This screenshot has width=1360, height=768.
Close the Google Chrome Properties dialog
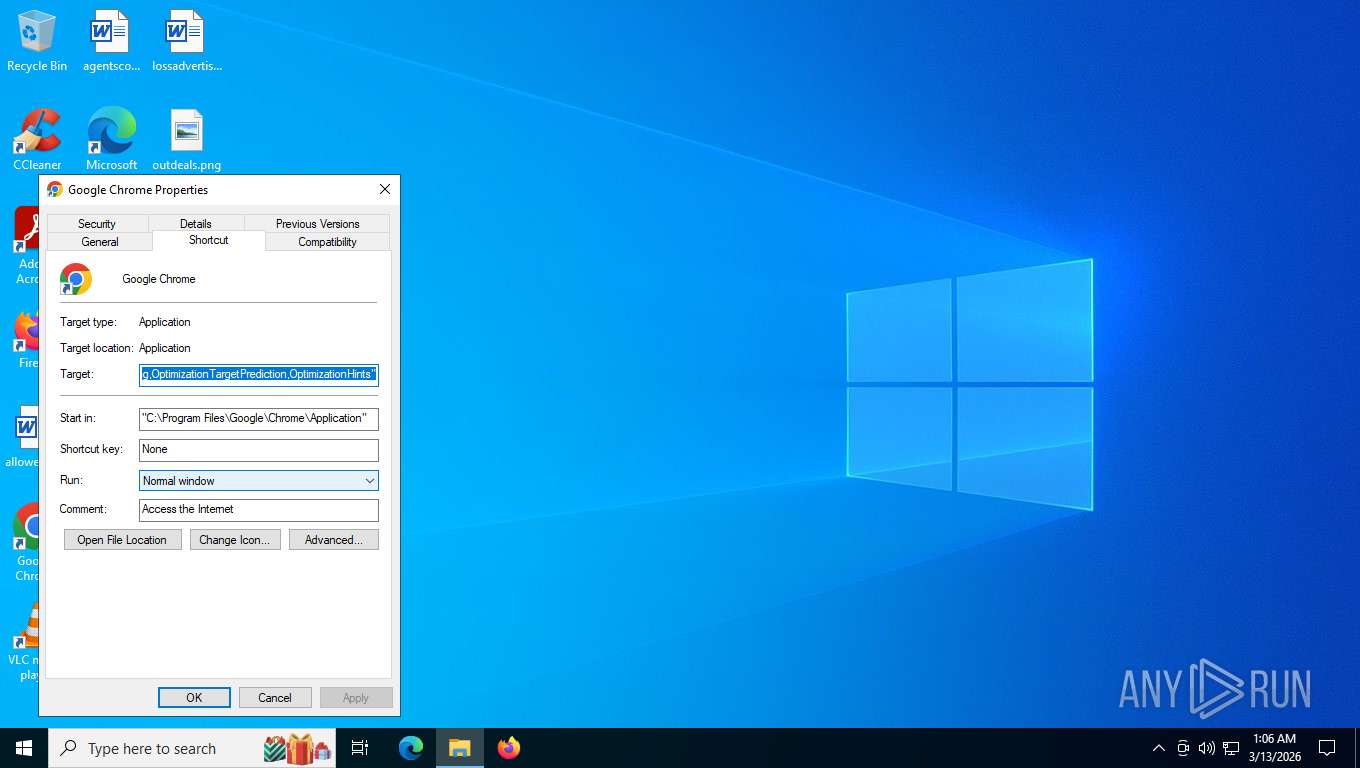click(385, 189)
